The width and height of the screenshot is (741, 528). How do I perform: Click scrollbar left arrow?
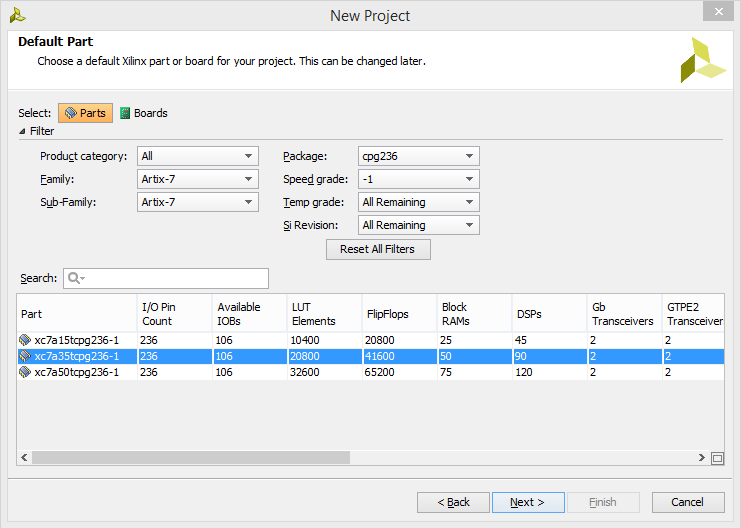tap(24, 458)
